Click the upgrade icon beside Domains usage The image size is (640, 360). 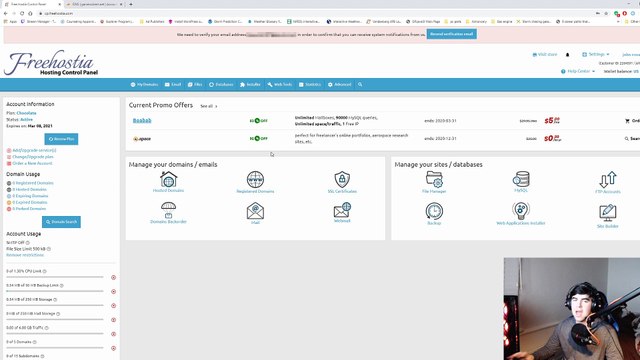[113, 348]
